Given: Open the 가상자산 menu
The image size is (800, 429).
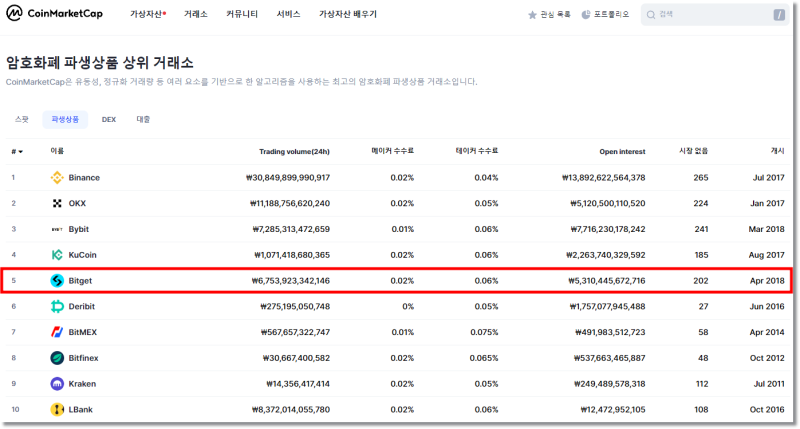Looking at the screenshot, I should point(148,14).
